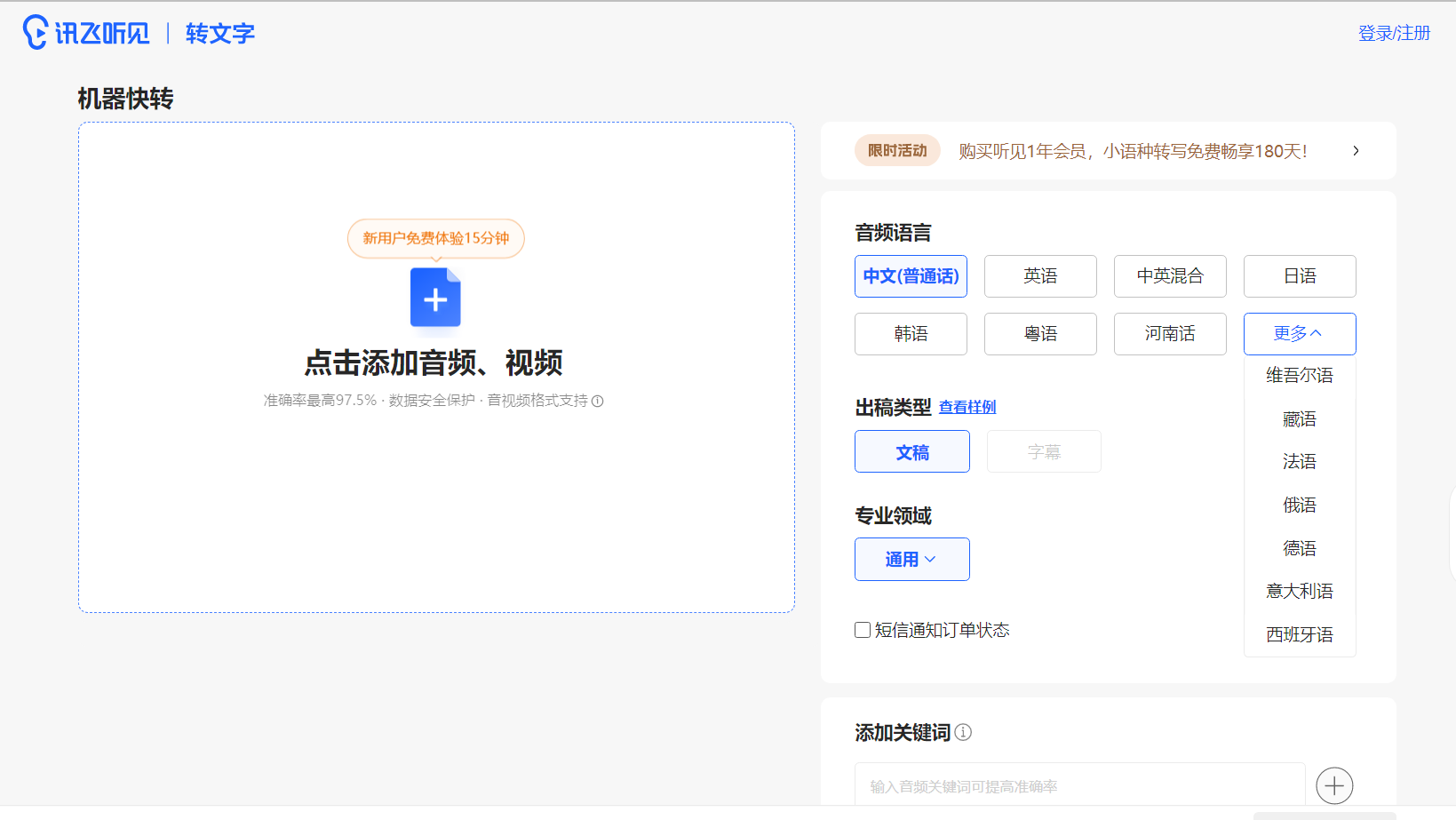Select 中文(普通话) audio language
The image size is (1456, 820).
tap(911, 276)
